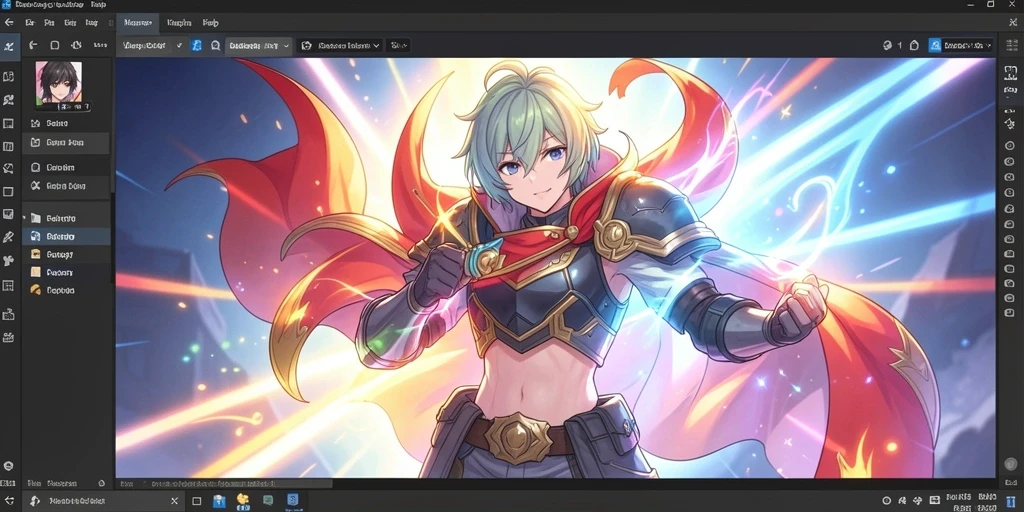Open the blue user dropdown at top right
This screenshot has height=512, width=1024.
[x=961, y=46]
